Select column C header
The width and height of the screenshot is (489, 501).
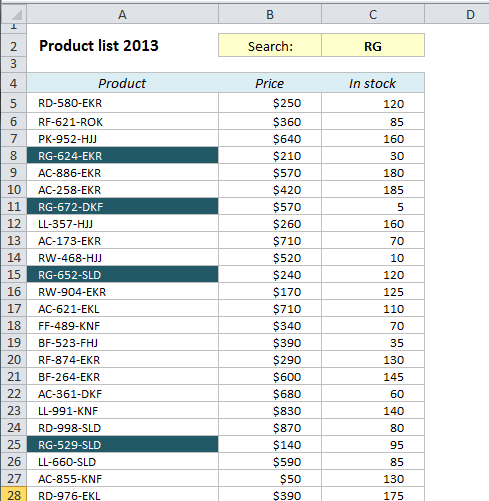(x=373, y=14)
